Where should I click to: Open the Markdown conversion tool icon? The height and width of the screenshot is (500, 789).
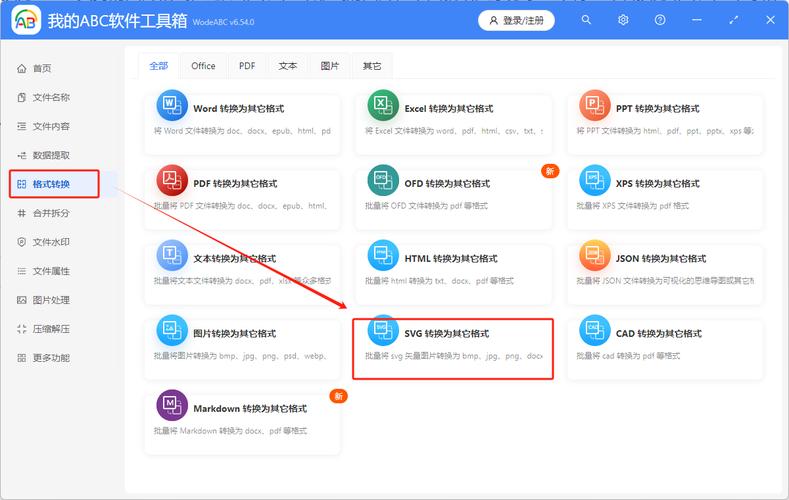pyautogui.click(x=172, y=405)
